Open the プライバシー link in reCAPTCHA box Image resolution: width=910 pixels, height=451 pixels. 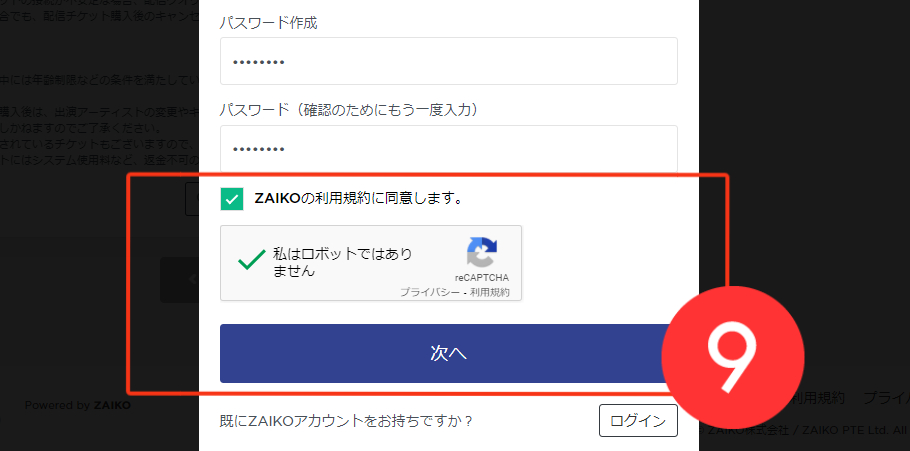click(430, 293)
